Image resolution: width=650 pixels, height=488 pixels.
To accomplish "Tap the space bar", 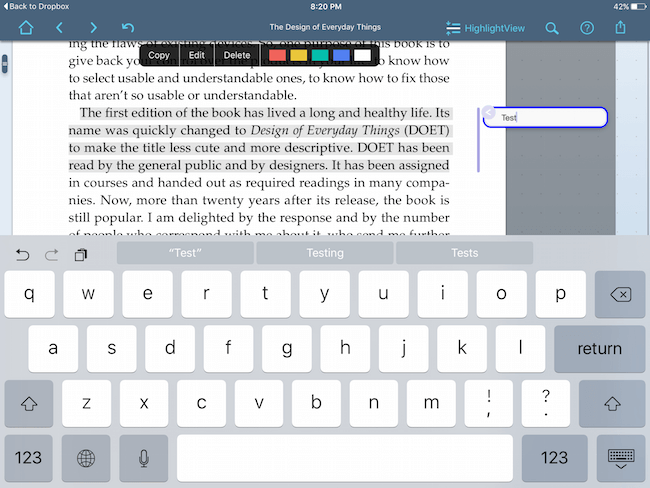I will pyautogui.click(x=344, y=458).
